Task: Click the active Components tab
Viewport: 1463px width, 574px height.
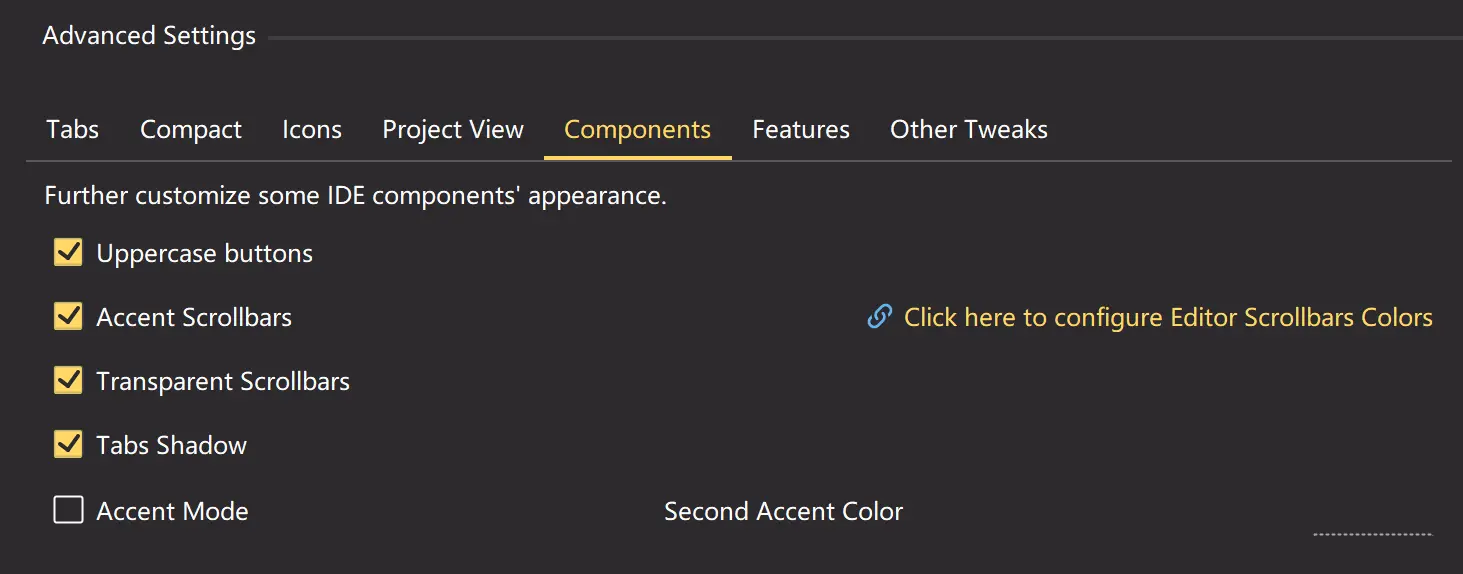Action: tap(638, 130)
